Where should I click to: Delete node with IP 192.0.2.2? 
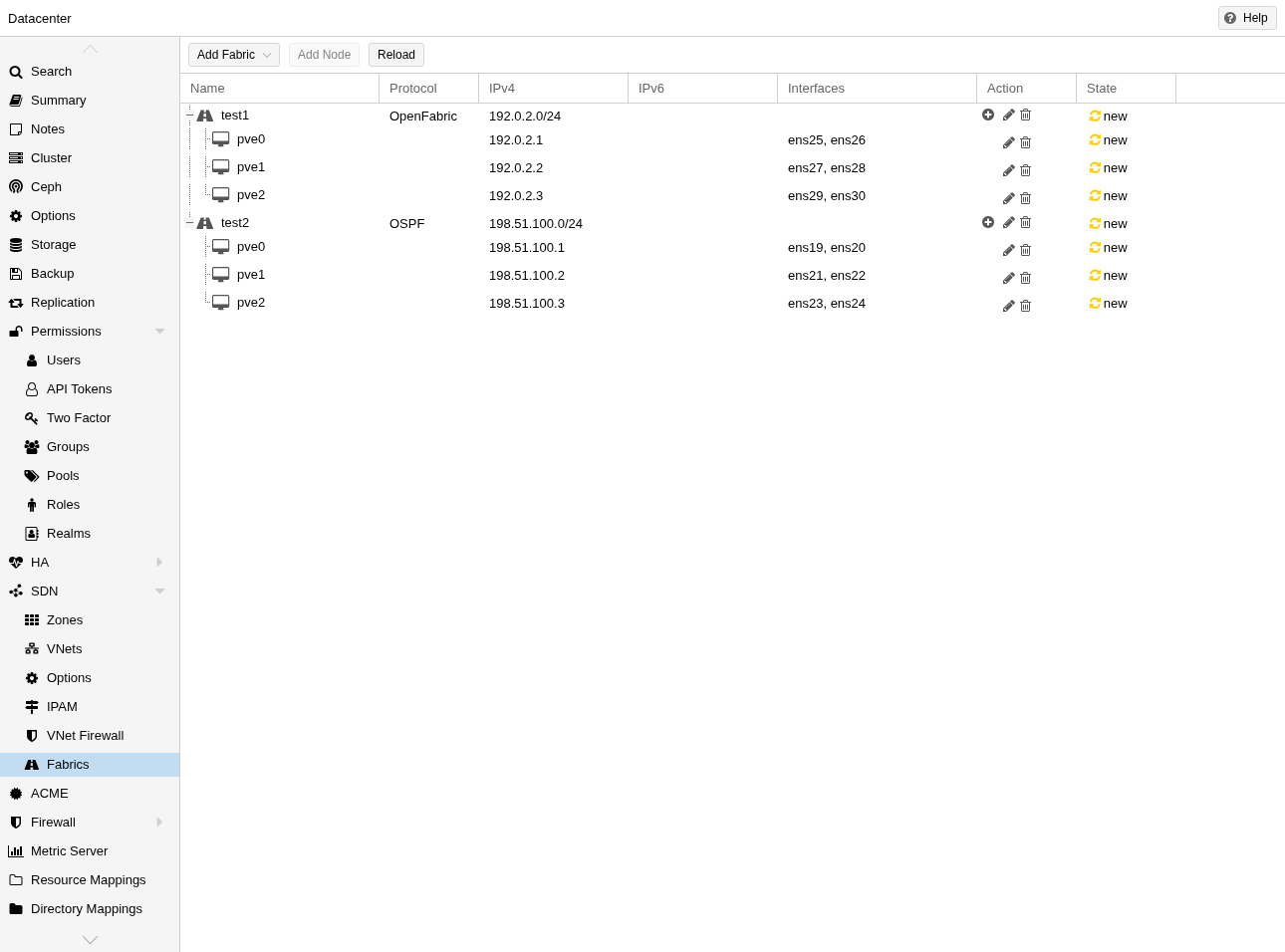tap(1026, 170)
